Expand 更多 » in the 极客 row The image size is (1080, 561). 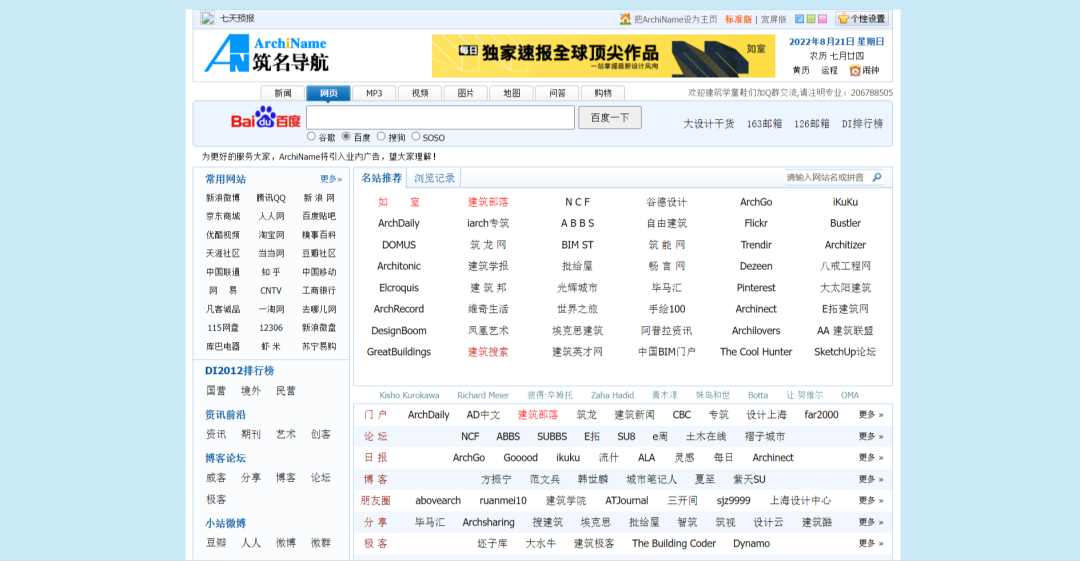pos(871,544)
